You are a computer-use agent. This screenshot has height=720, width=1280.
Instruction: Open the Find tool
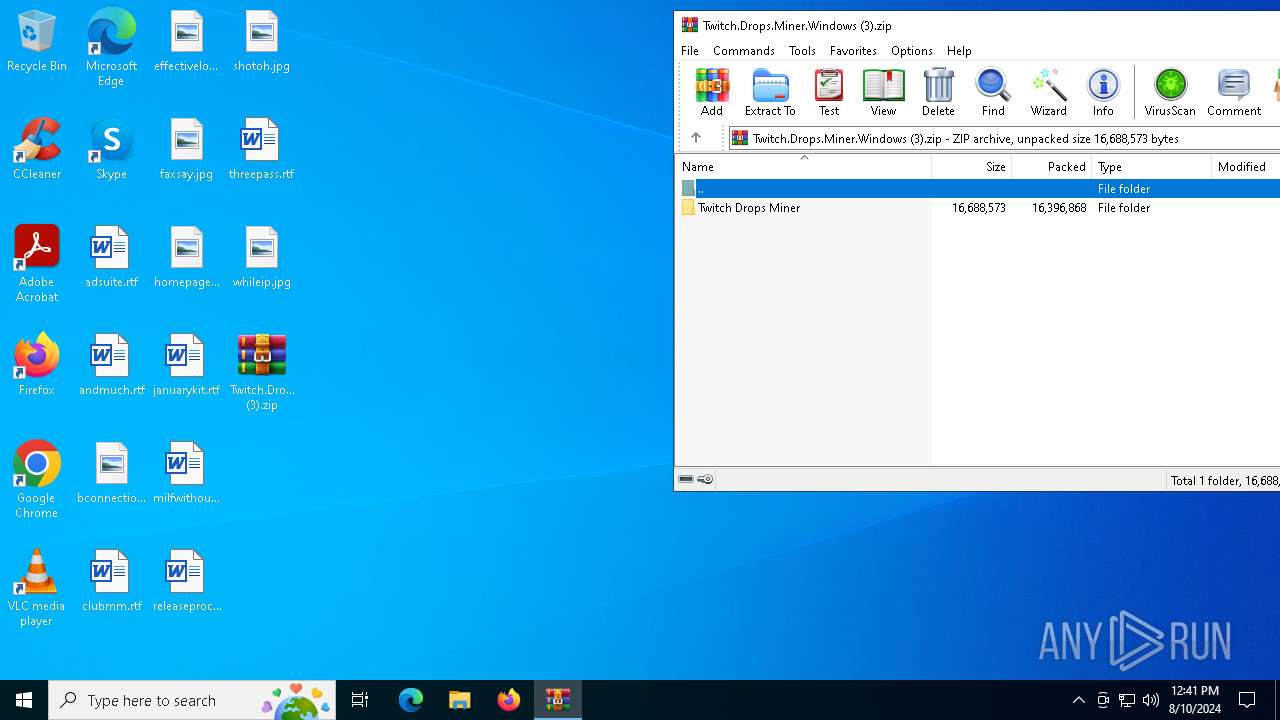pos(993,92)
